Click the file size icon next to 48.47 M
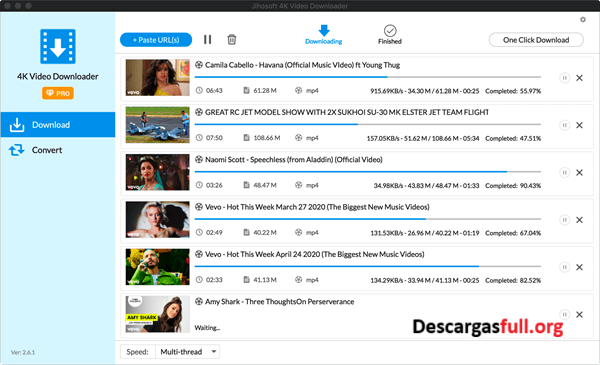 click(x=246, y=185)
